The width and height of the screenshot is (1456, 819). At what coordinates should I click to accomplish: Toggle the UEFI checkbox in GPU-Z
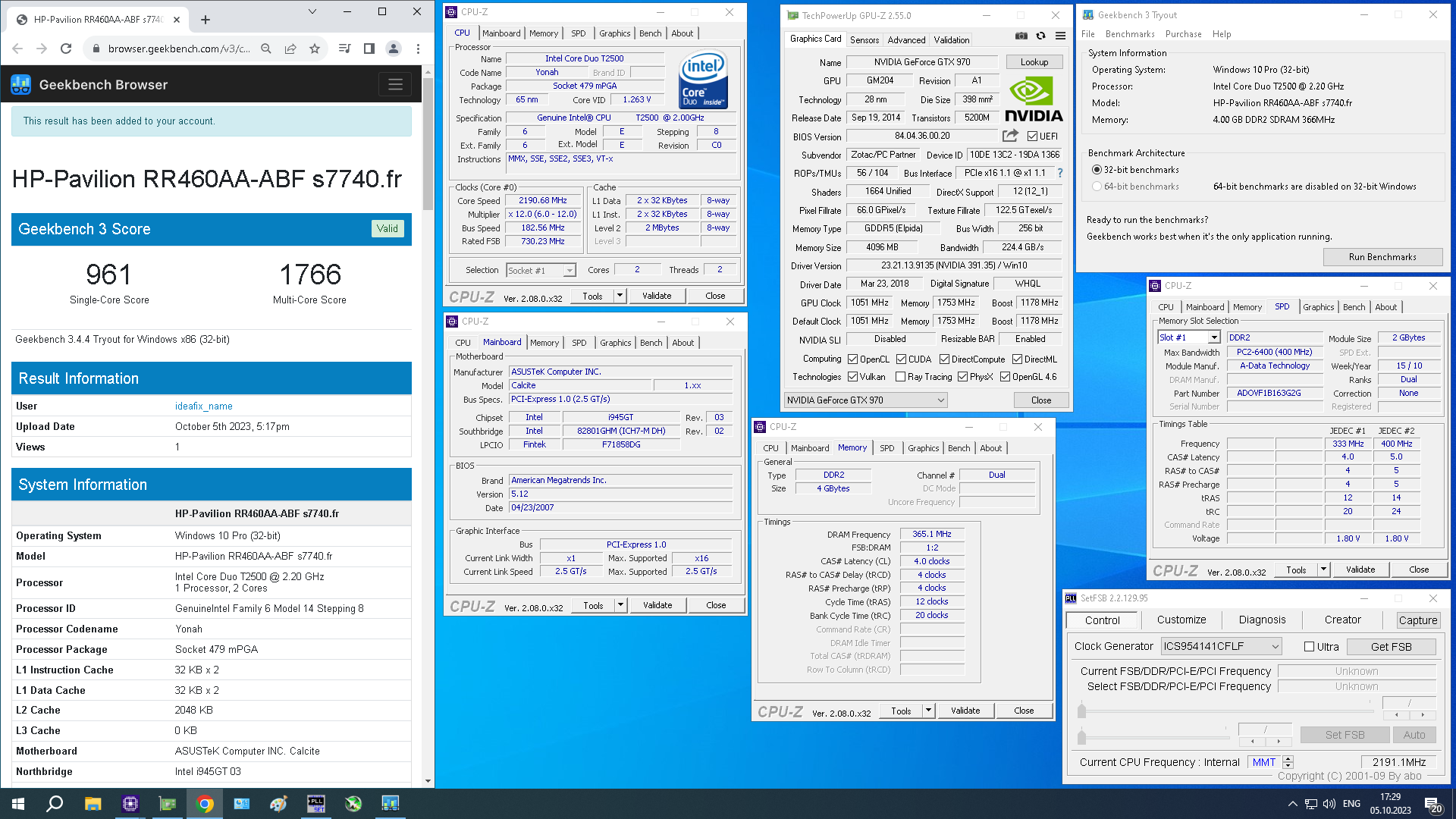pyautogui.click(x=1032, y=136)
